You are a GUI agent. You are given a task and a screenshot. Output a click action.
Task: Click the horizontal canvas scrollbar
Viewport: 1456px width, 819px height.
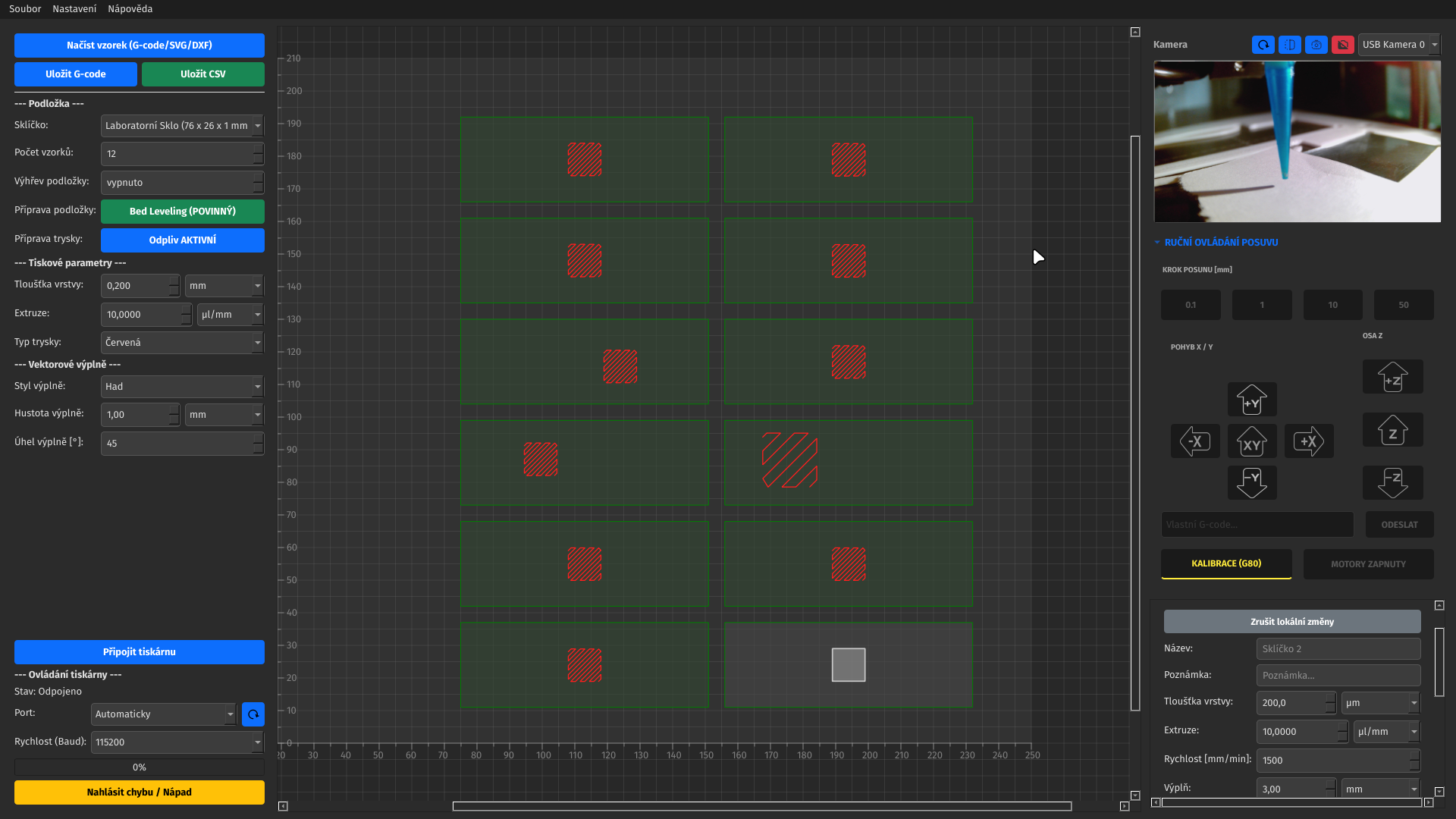(x=761, y=806)
